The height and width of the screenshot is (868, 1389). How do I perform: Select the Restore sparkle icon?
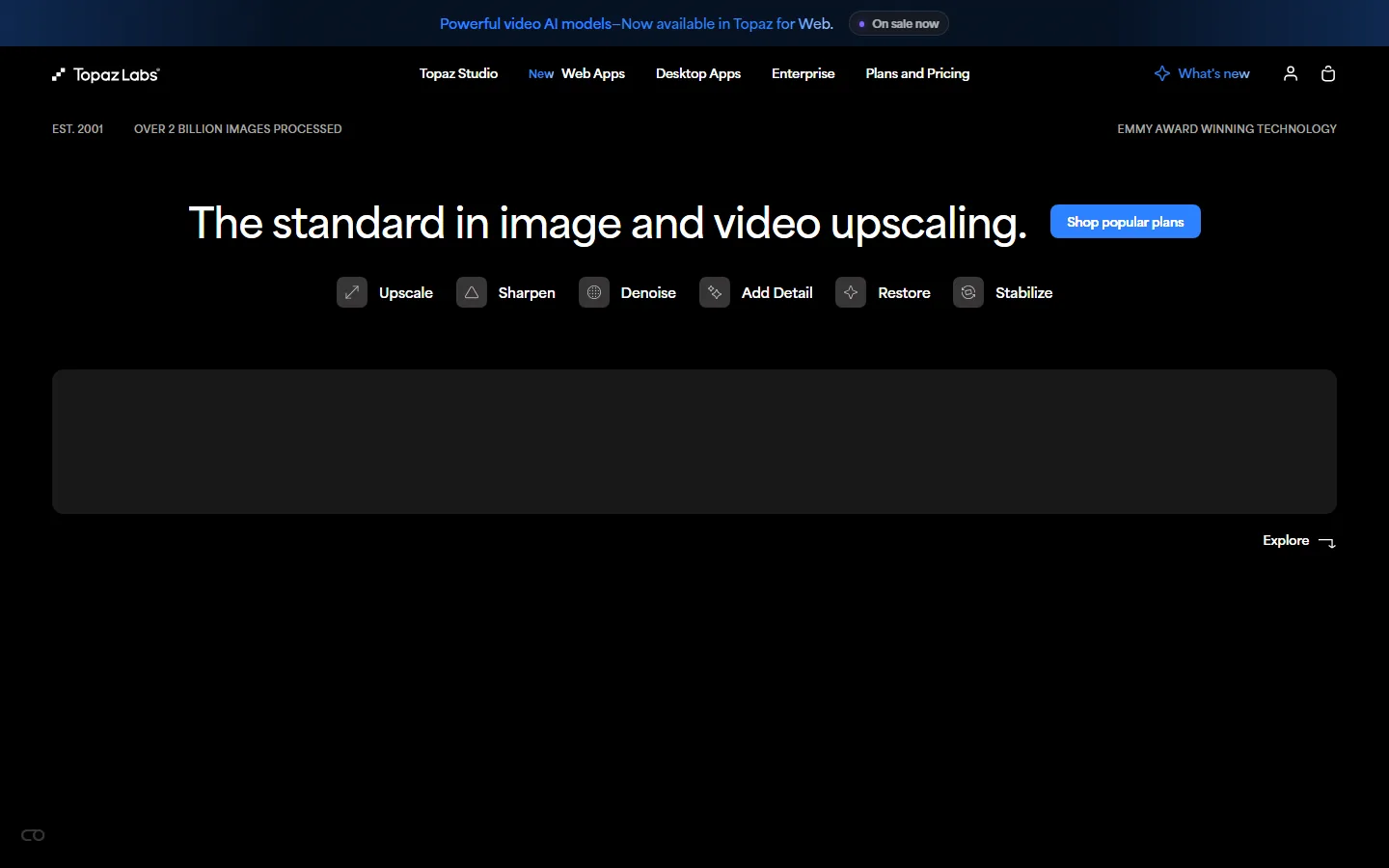(851, 292)
